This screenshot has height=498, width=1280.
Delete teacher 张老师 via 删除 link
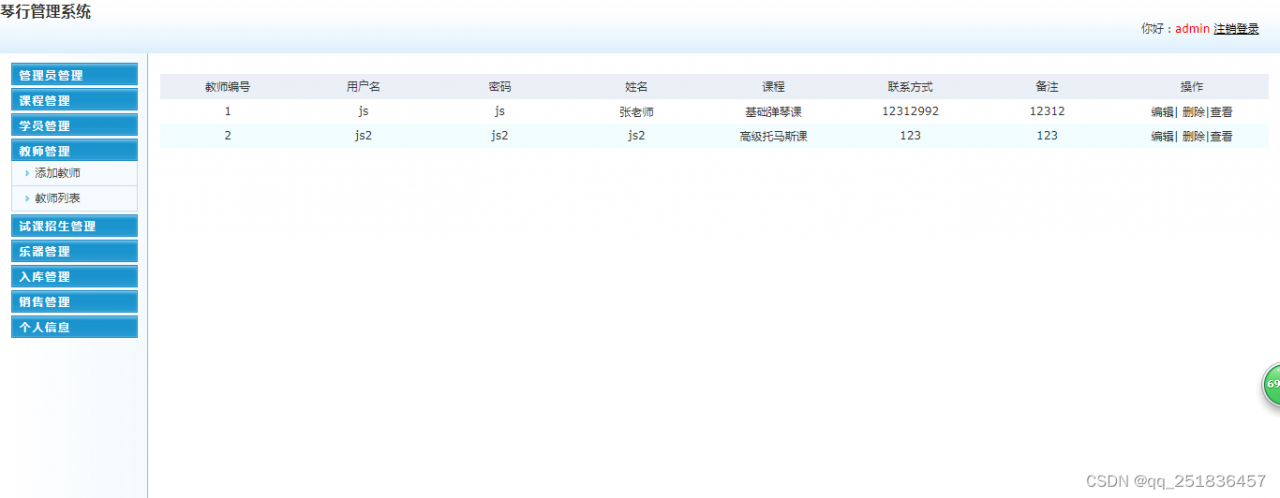[1193, 112]
